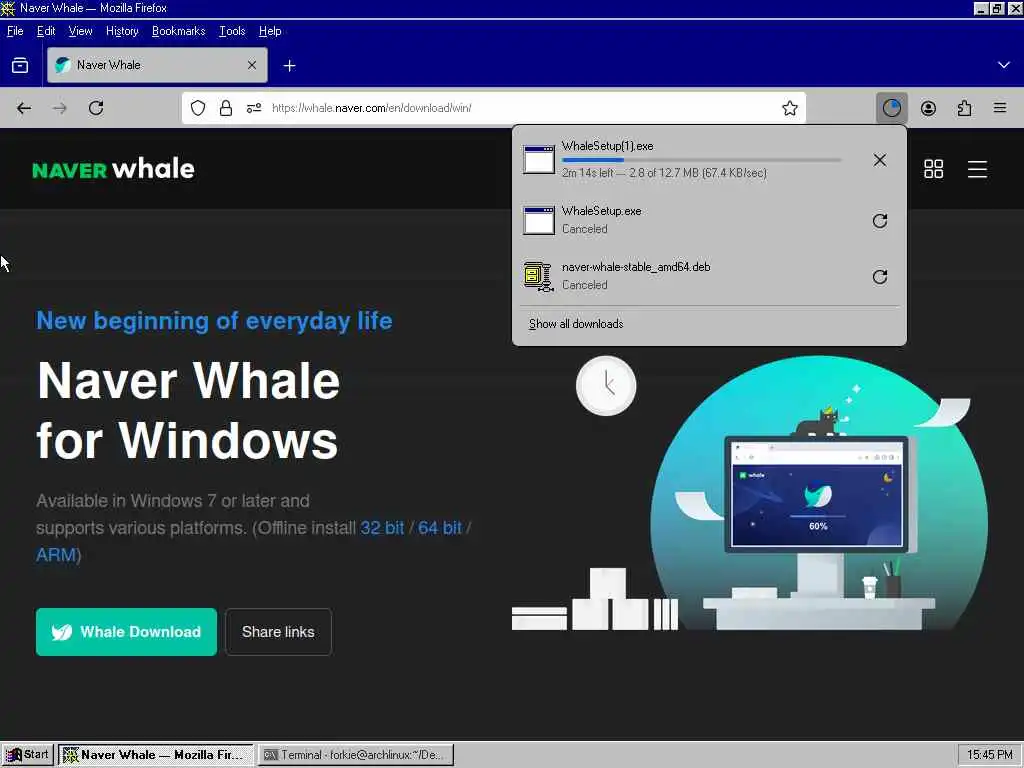This screenshot has width=1024, height=768.
Task: Click the Share links button
Action: (x=278, y=632)
